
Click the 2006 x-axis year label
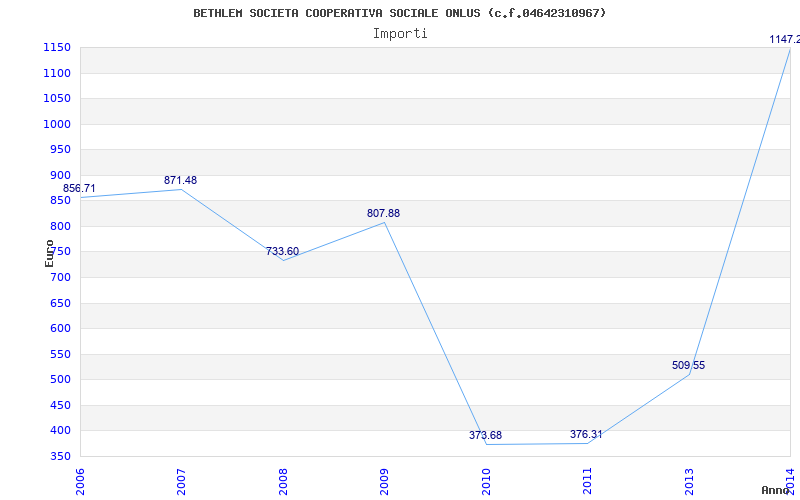[80, 481]
